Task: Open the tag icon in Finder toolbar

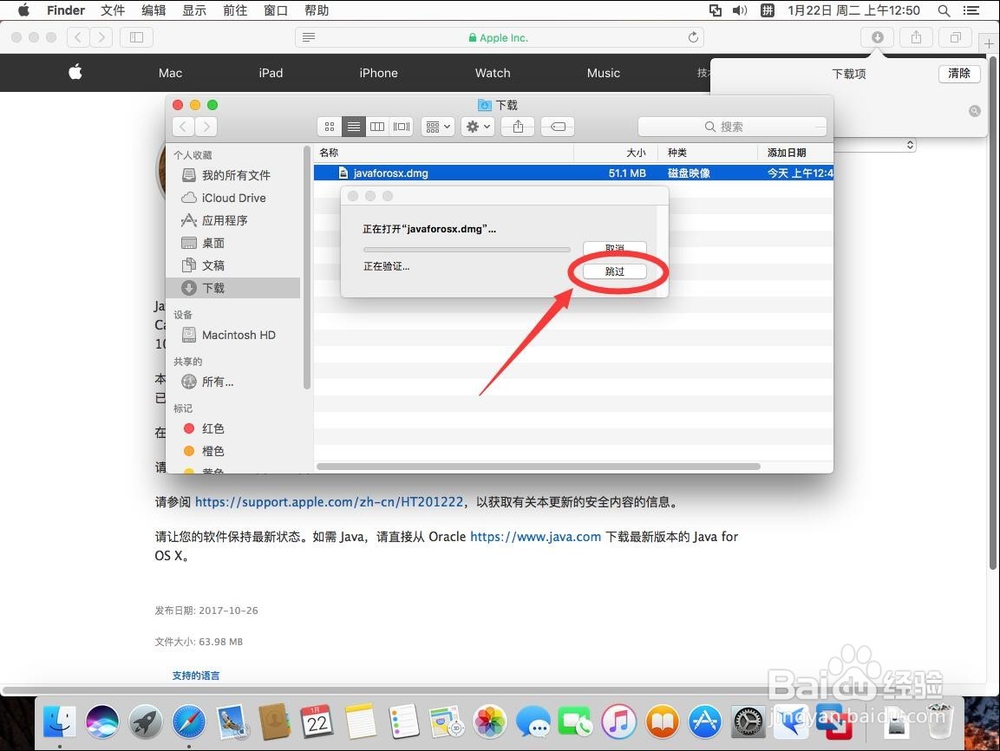Action: click(557, 126)
